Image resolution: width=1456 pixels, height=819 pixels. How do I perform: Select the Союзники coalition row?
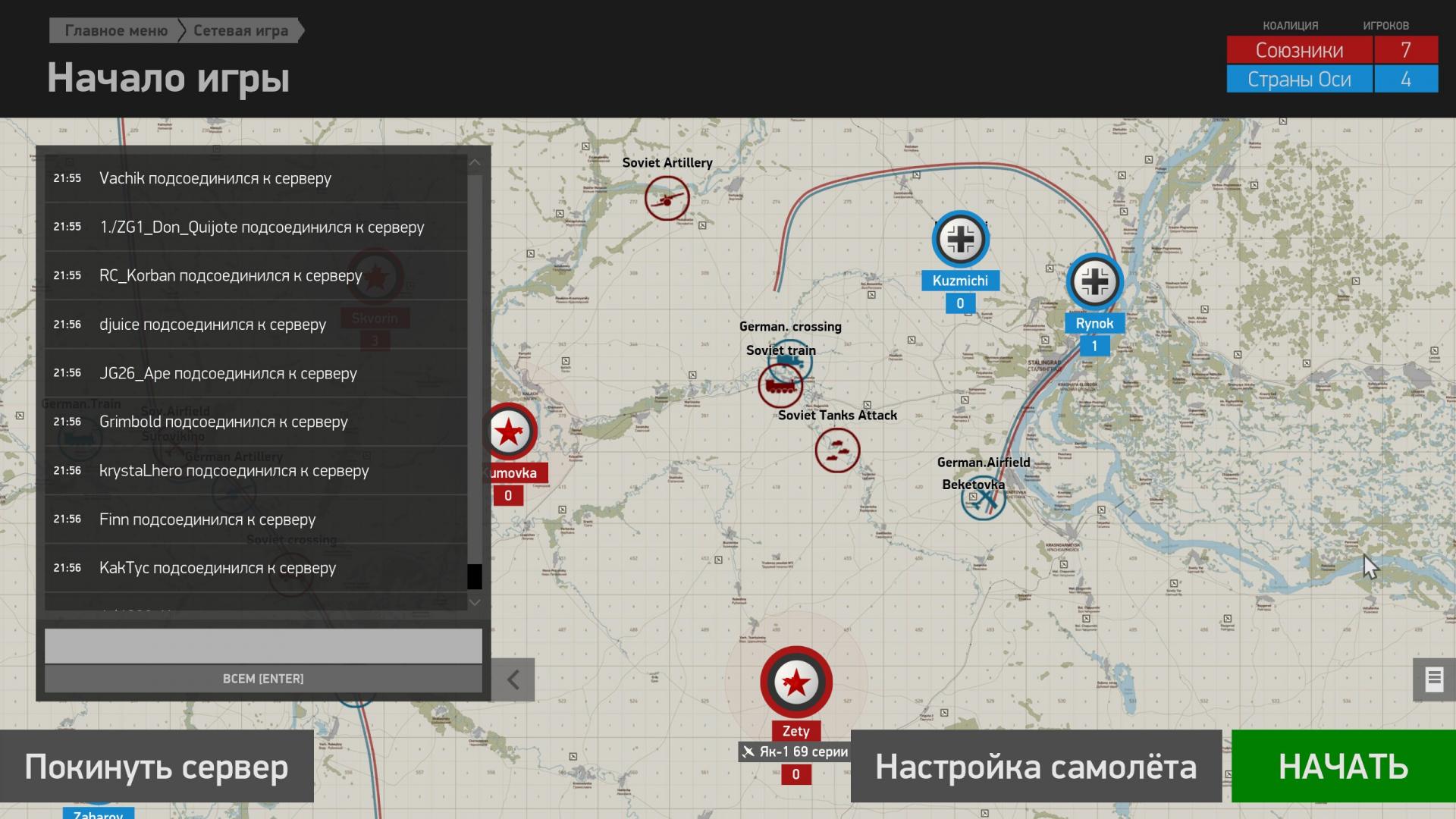(x=1332, y=50)
